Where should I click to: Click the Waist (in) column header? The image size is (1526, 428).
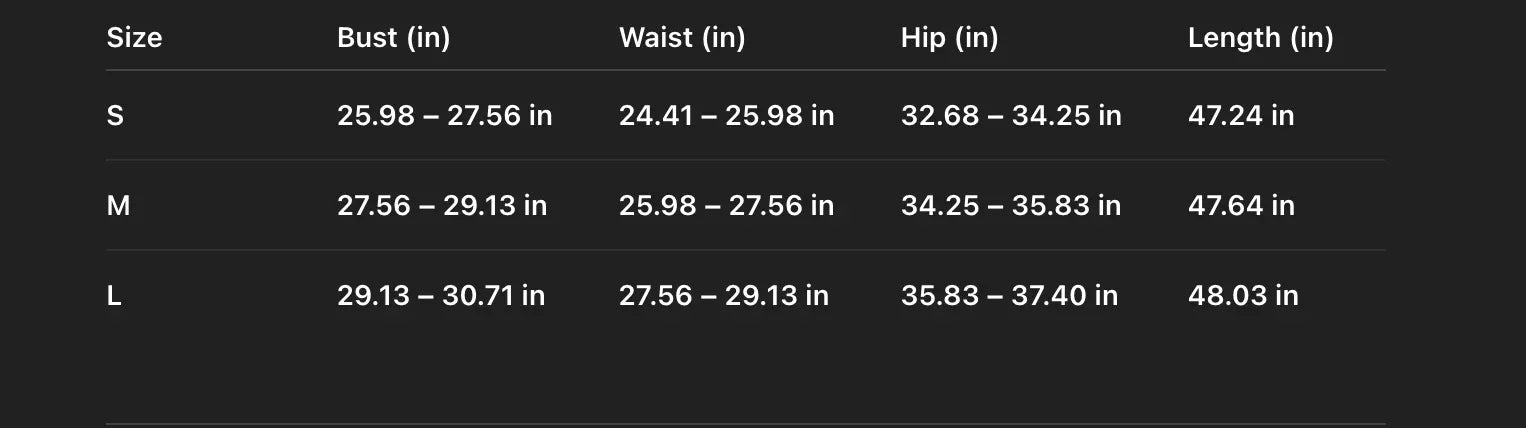coord(682,38)
